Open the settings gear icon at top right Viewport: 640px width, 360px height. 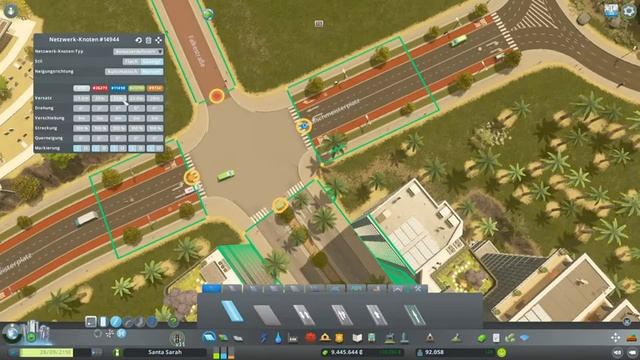629,11
